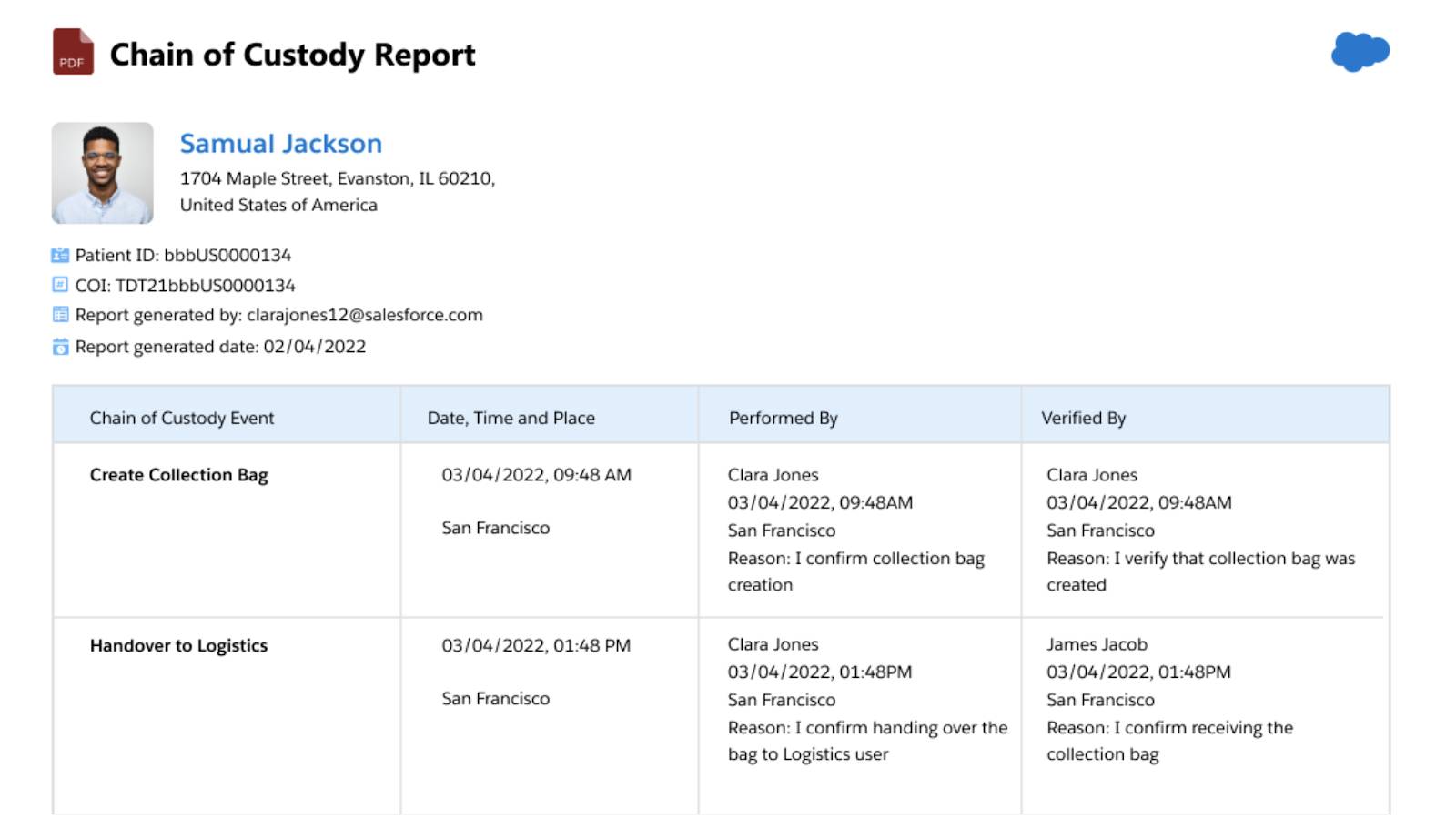Click Clara Jones in Create Collection Bag Verified By

pyautogui.click(x=1091, y=475)
